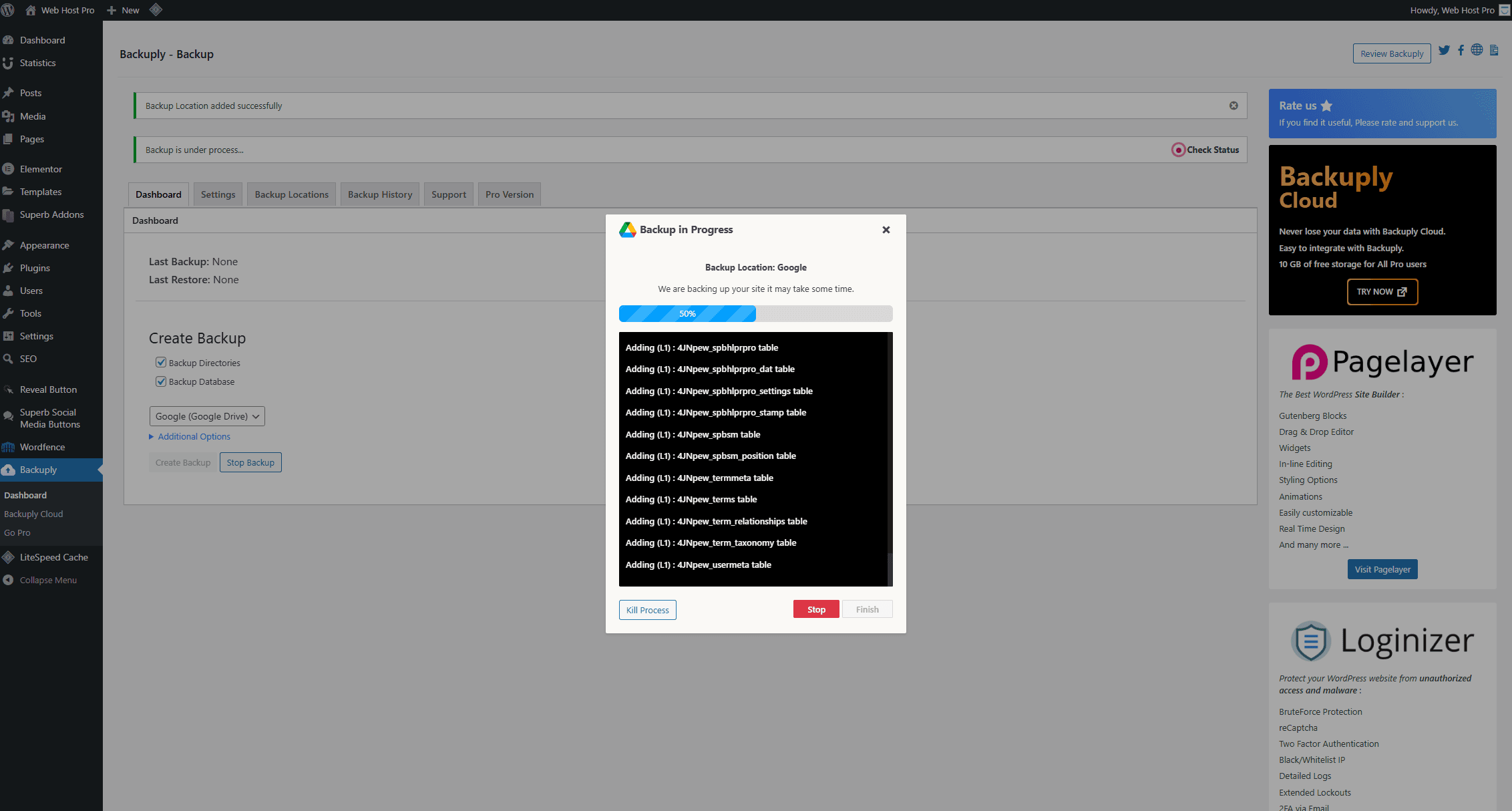
Task: Dismiss the Backup Location added notice
Action: click(1234, 106)
